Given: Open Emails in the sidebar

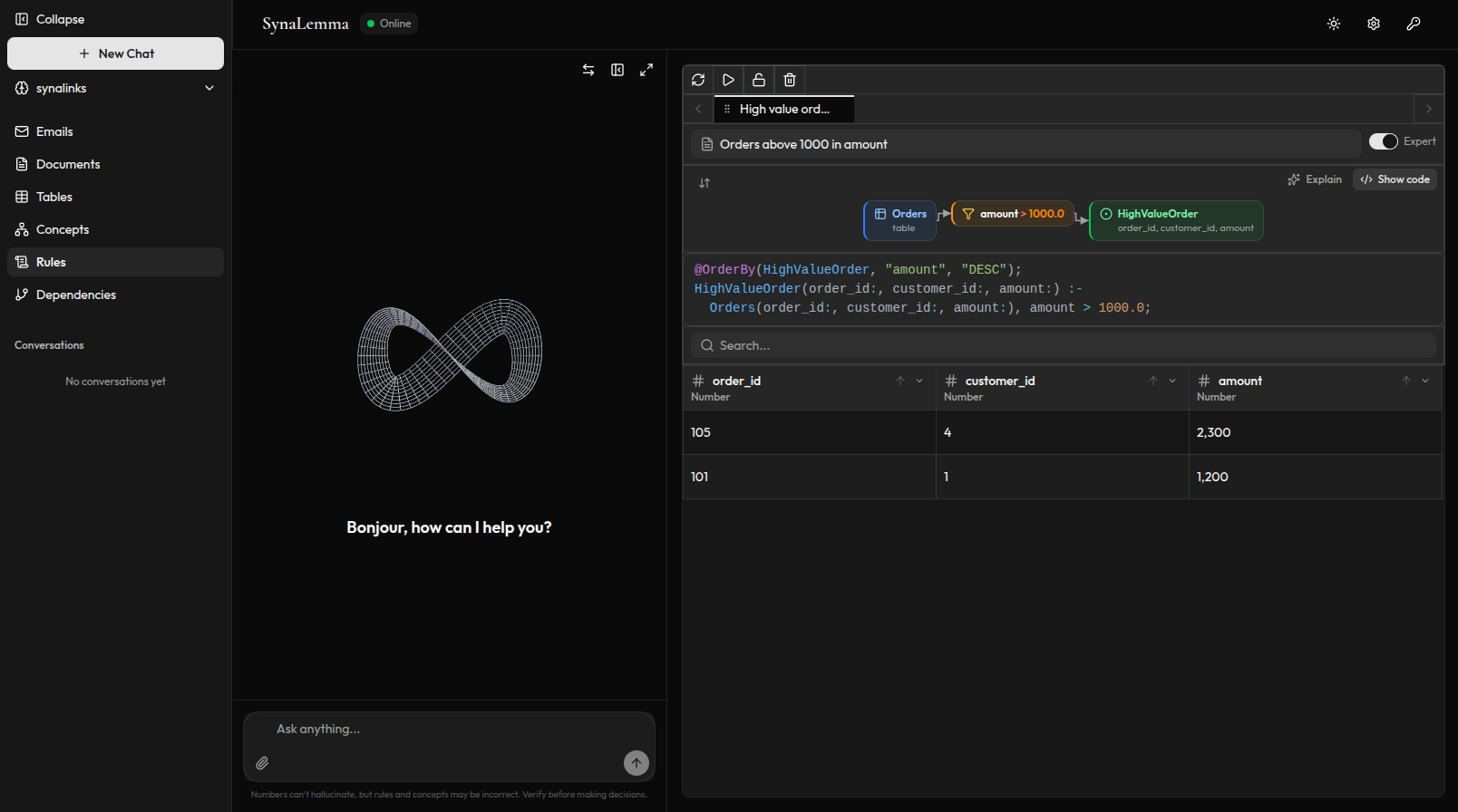Looking at the screenshot, I should point(115,131).
